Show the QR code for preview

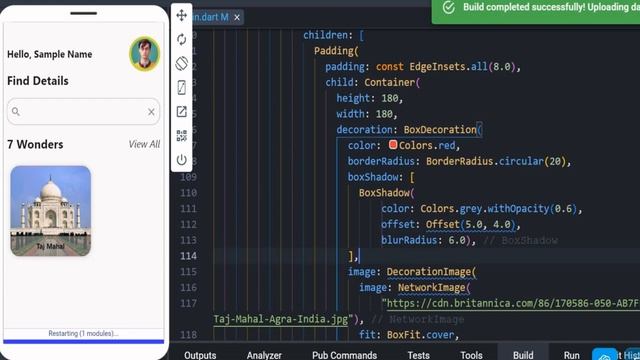pos(182,136)
